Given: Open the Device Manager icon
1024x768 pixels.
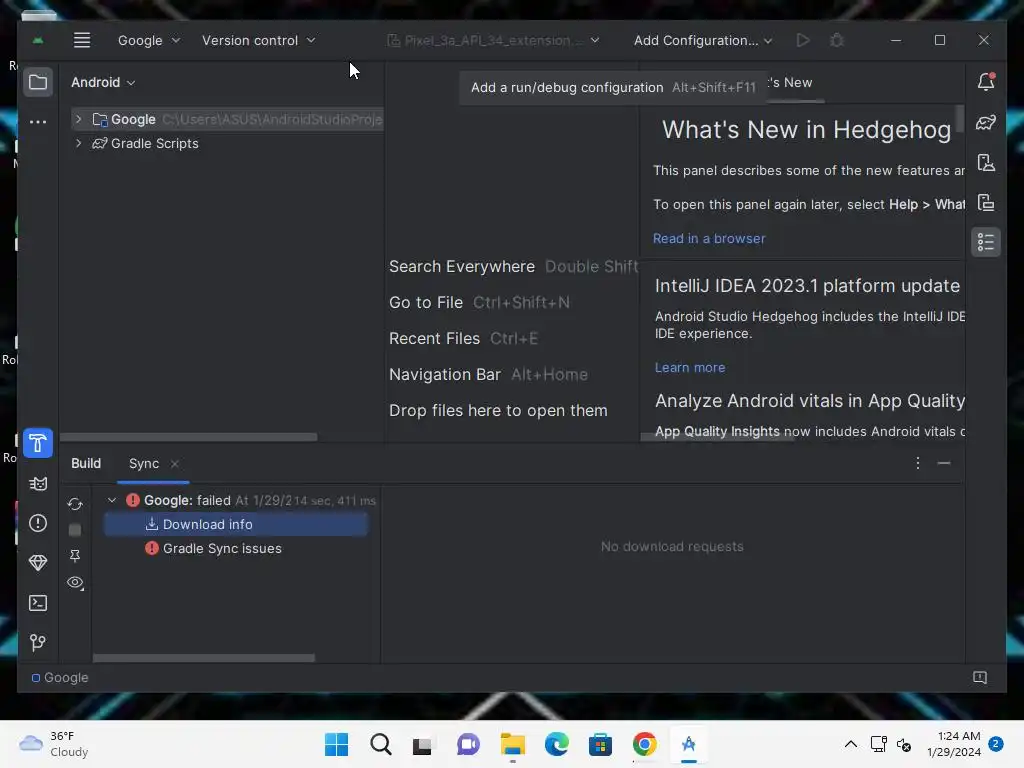Looking at the screenshot, I should pos(985,163).
